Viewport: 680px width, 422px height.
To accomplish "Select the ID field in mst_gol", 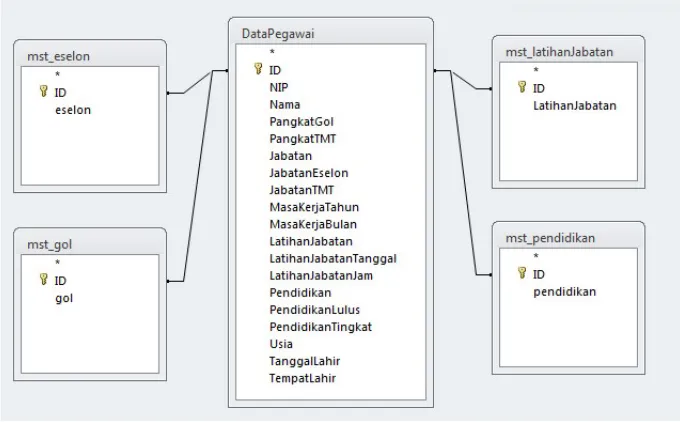I will coord(90,281).
